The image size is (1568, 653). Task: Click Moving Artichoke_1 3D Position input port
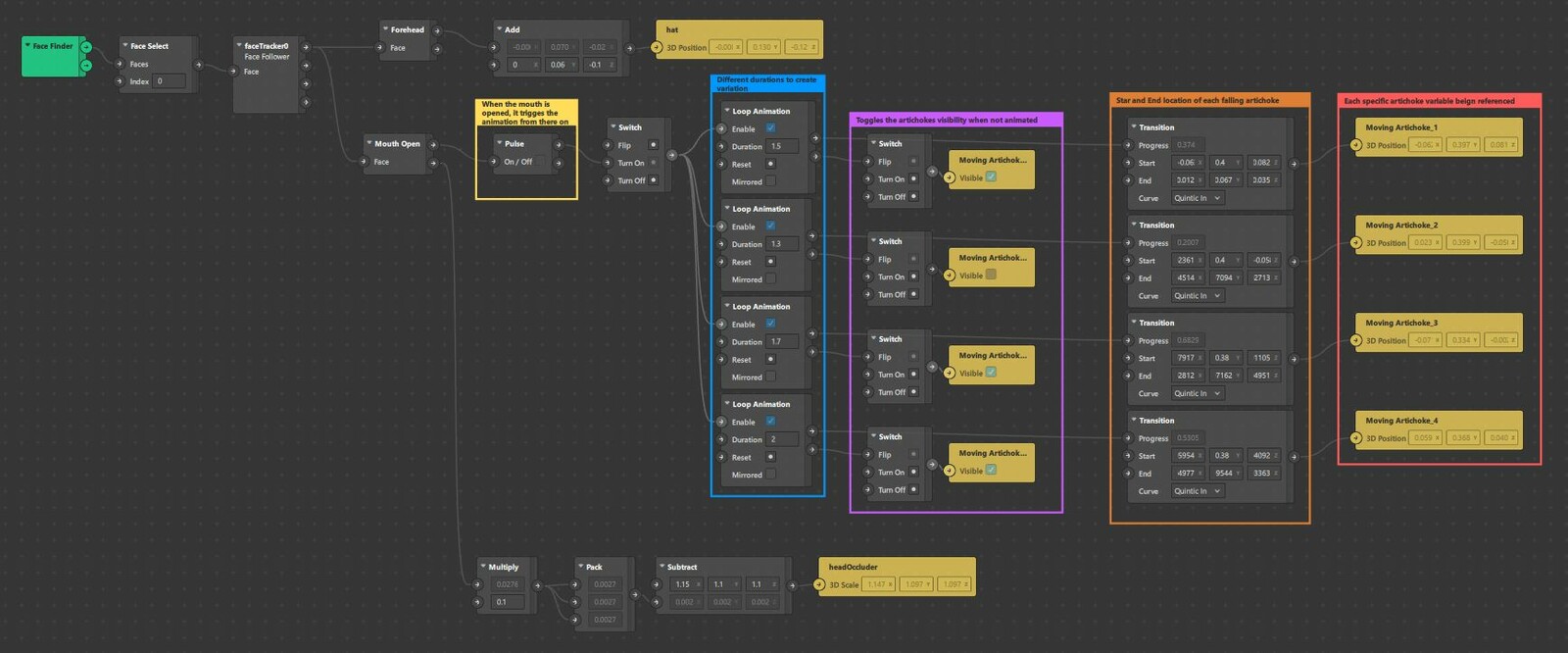(1357, 145)
